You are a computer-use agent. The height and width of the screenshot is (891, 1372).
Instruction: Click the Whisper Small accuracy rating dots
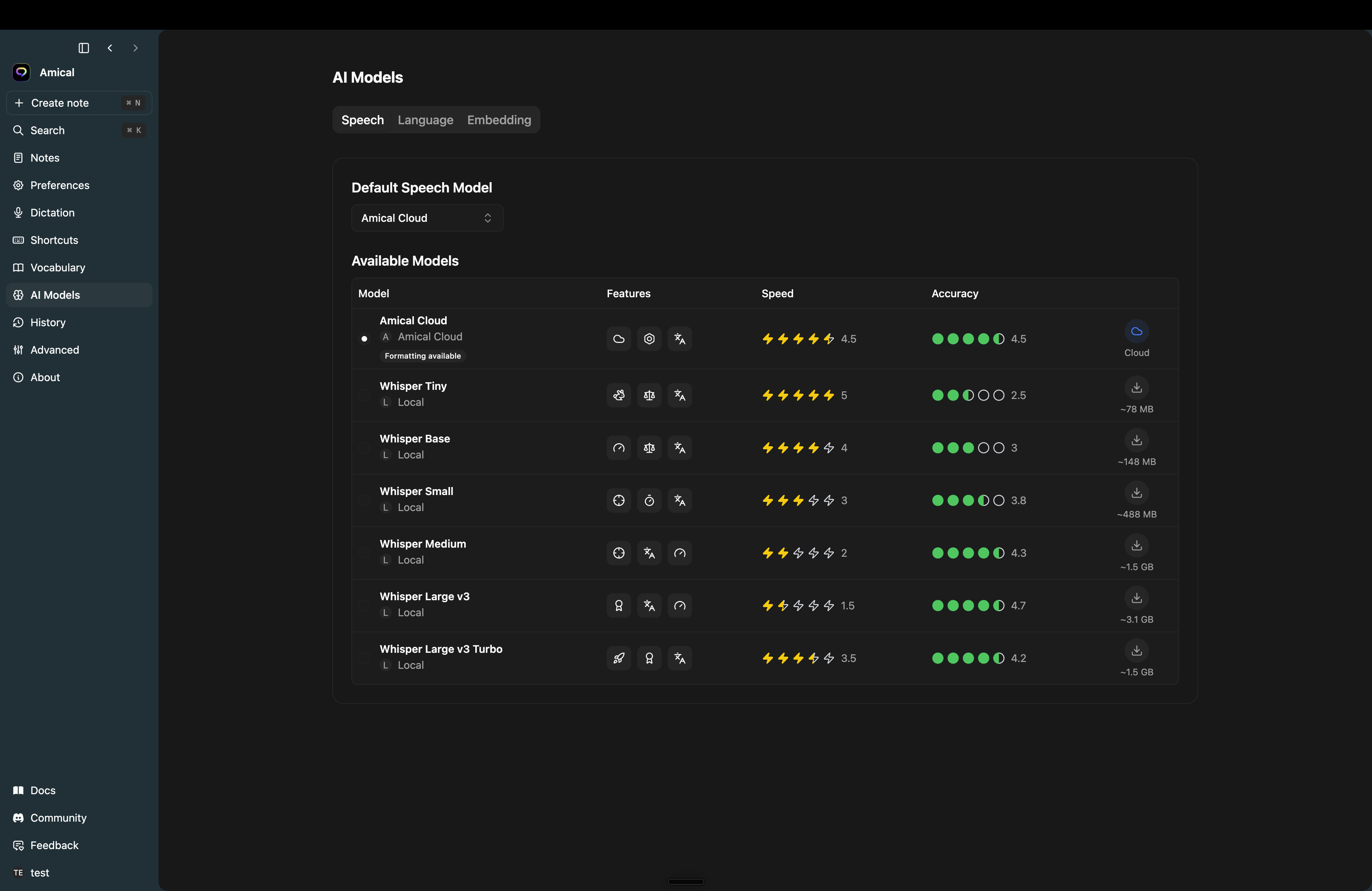click(968, 500)
